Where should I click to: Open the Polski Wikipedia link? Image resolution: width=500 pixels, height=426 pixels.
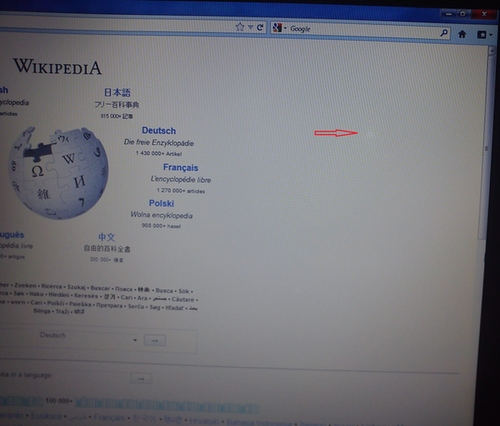pyautogui.click(x=161, y=203)
